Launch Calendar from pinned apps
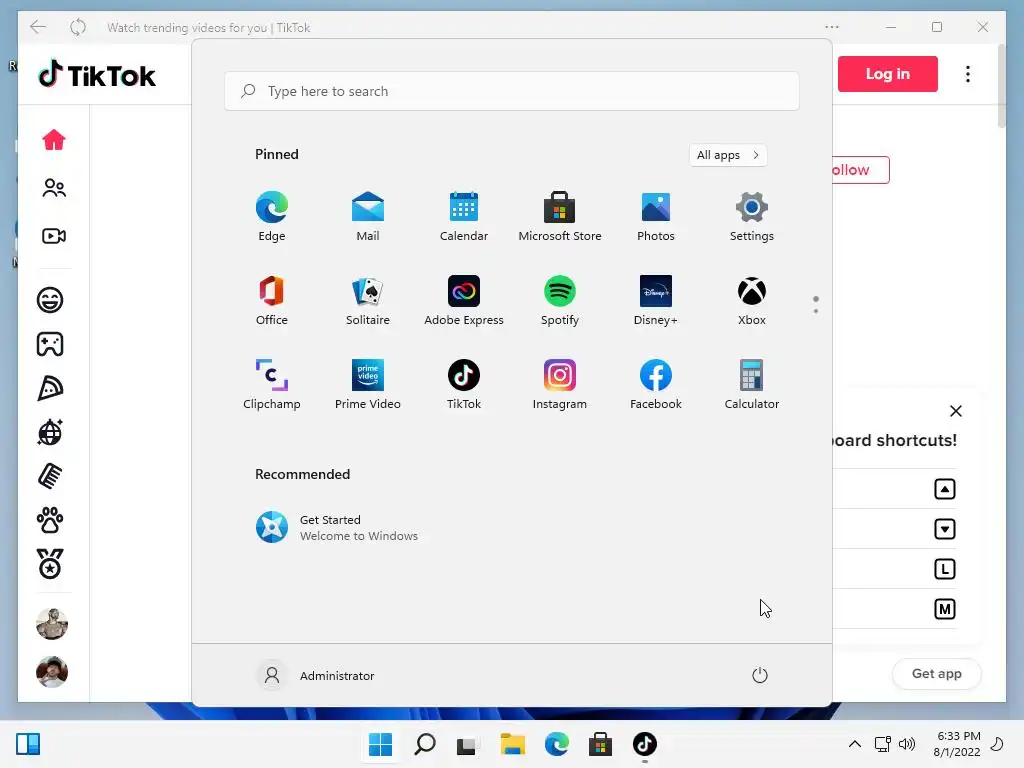This screenshot has width=1024, height=768. tap(464, 217)
